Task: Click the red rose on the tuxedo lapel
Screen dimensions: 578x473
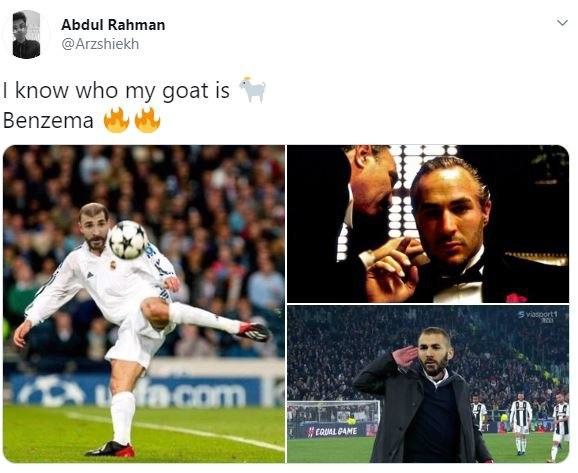Action: 516,298
